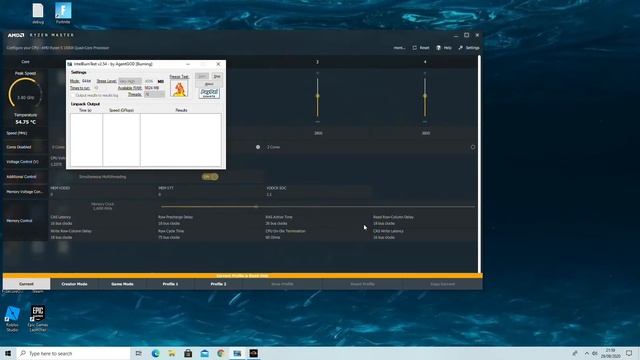Open Help in Ryzen Master header
This screenshot has height=360, width=640.
point(444,48)
